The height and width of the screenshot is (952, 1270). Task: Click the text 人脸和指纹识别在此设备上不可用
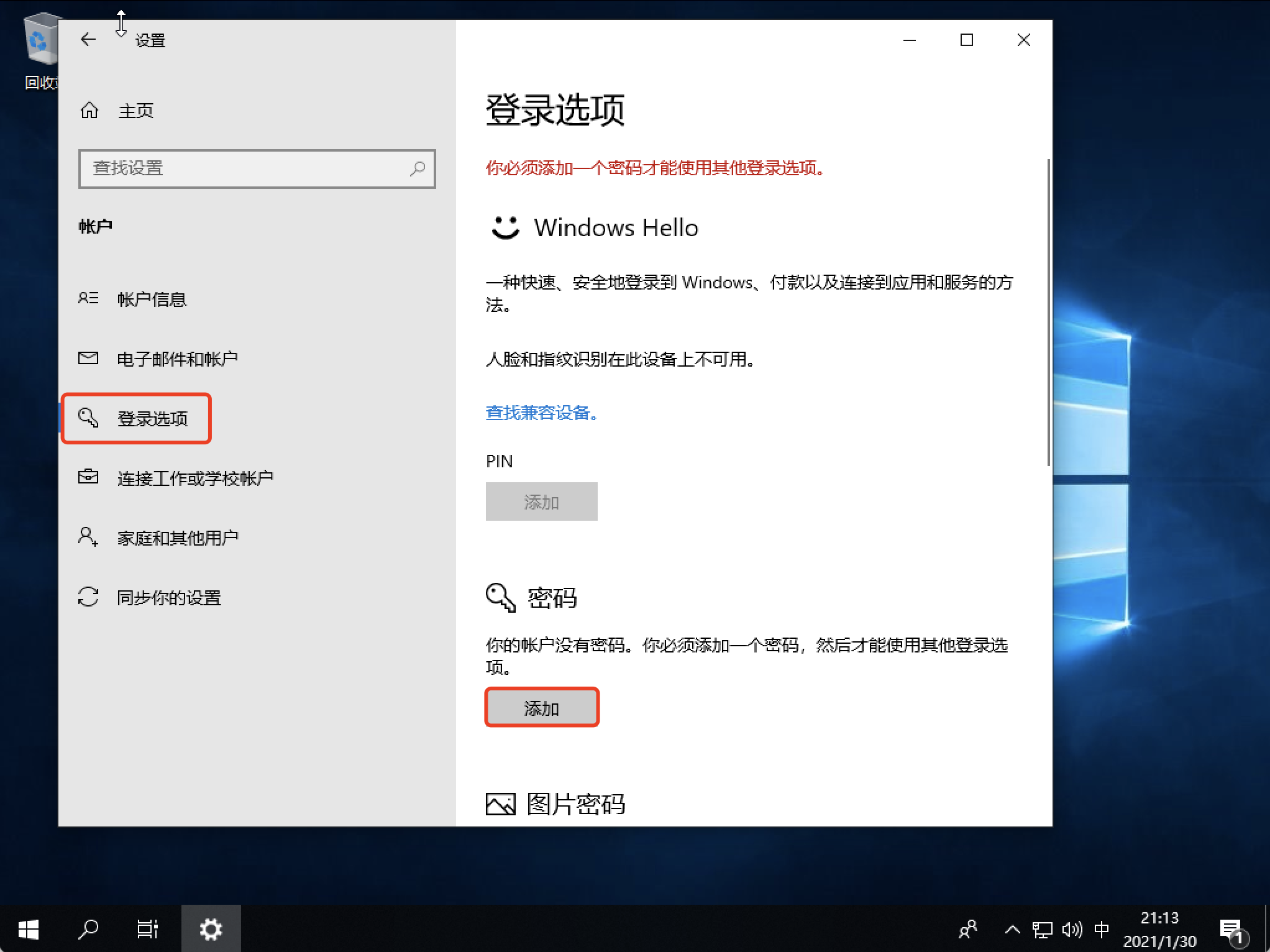click(x=620, y=359)
